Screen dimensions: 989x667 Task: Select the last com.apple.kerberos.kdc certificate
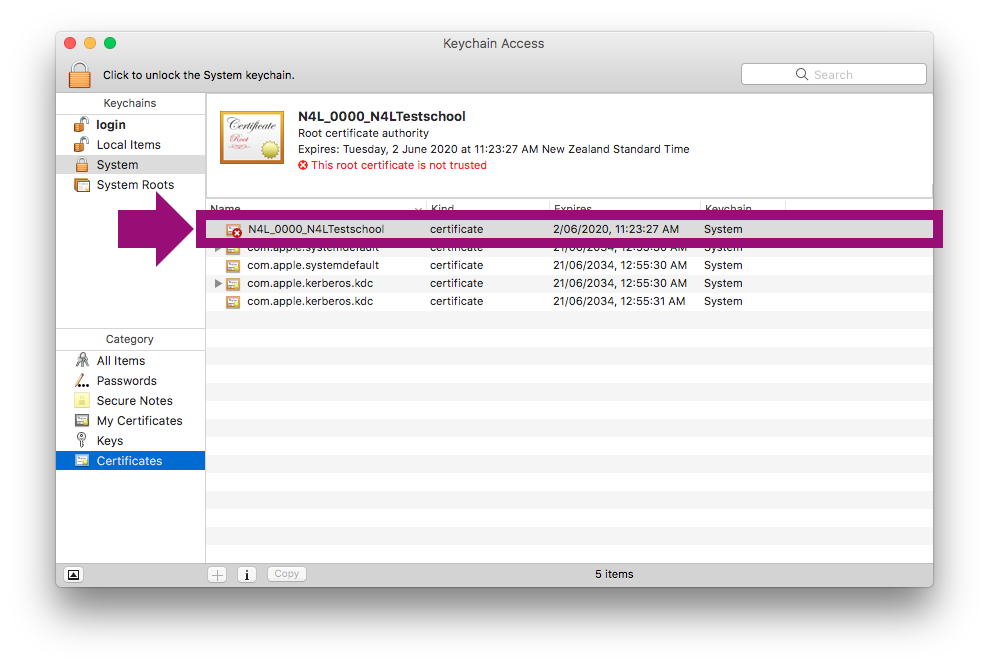pos(310,301)
